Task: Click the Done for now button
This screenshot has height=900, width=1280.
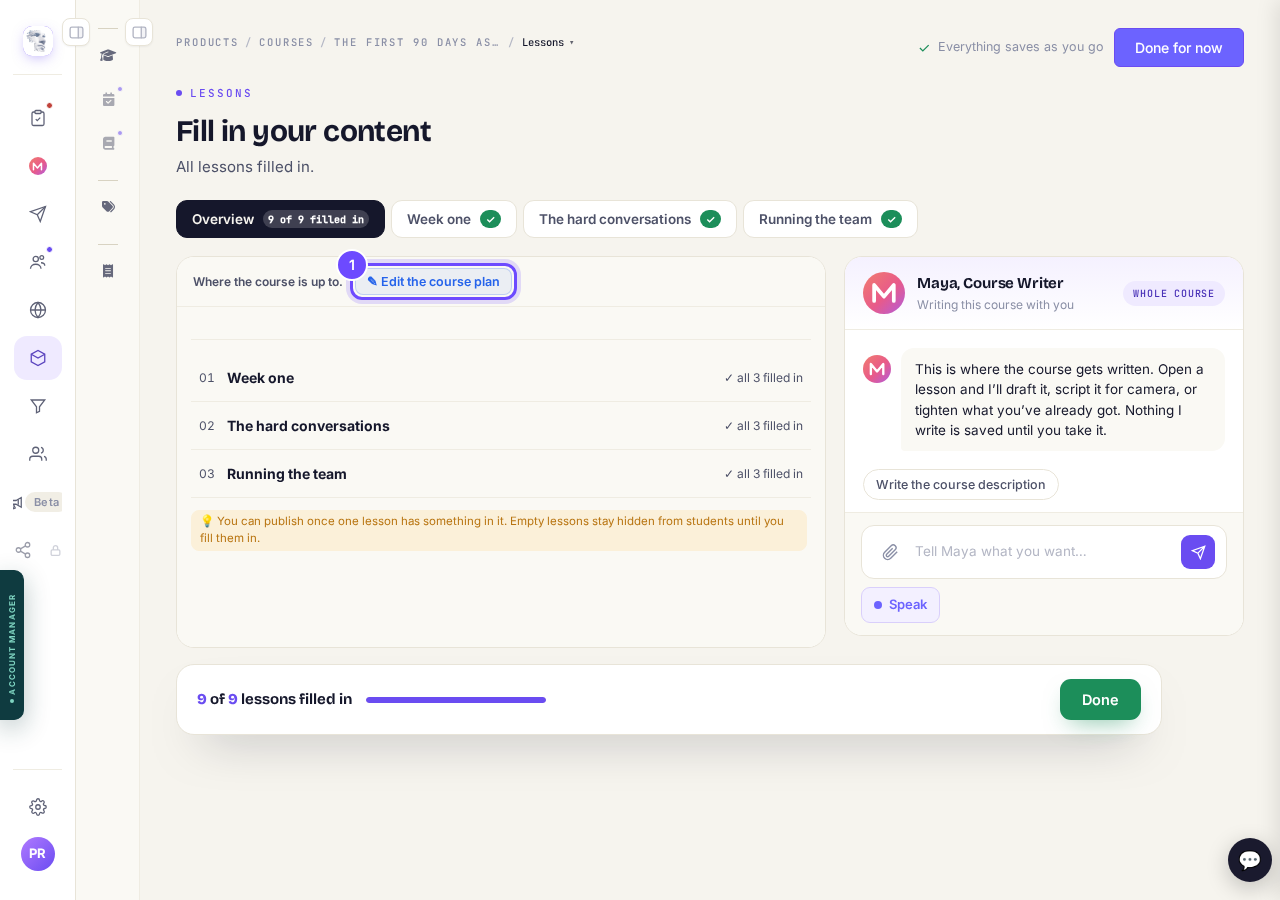Action: 1179,48
